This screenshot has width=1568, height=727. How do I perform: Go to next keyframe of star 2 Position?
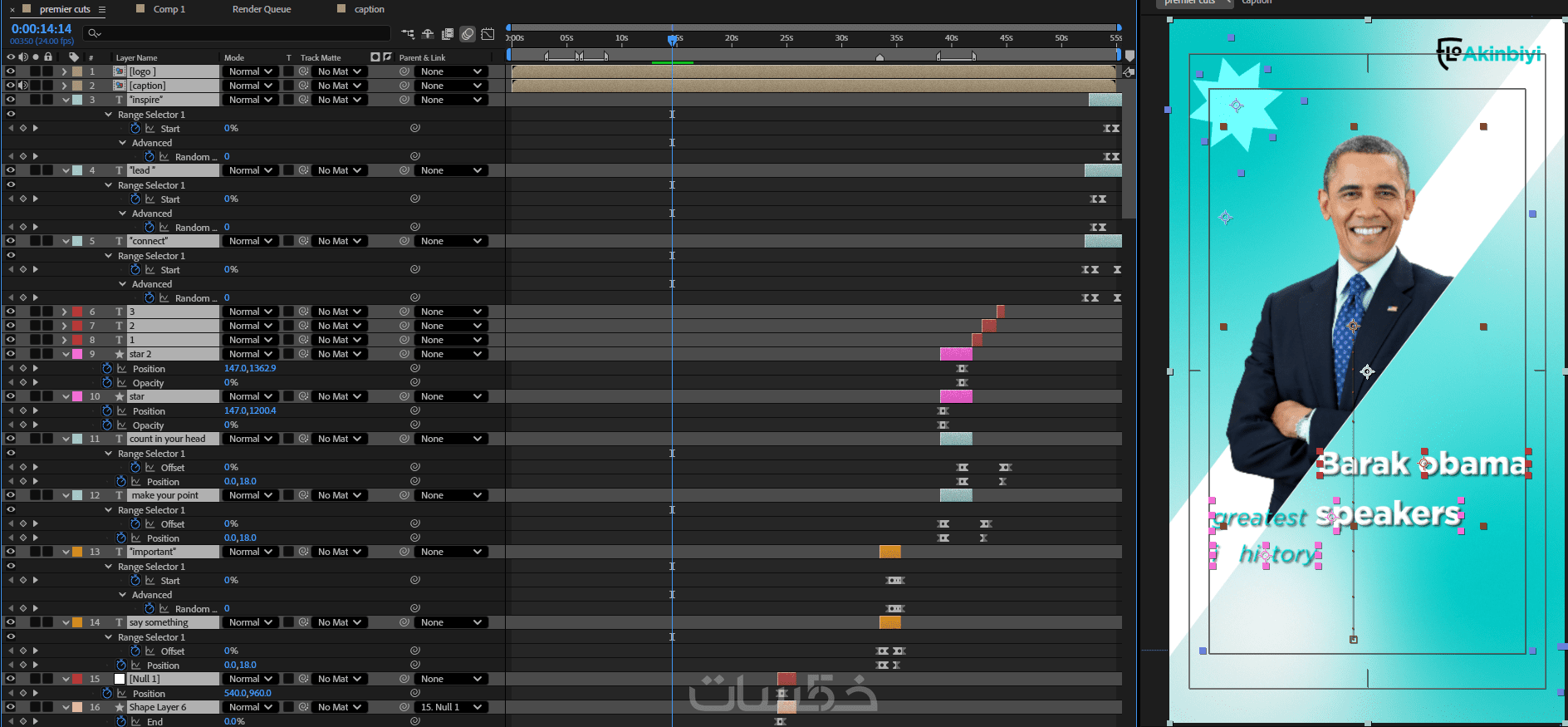click(36, 368)
